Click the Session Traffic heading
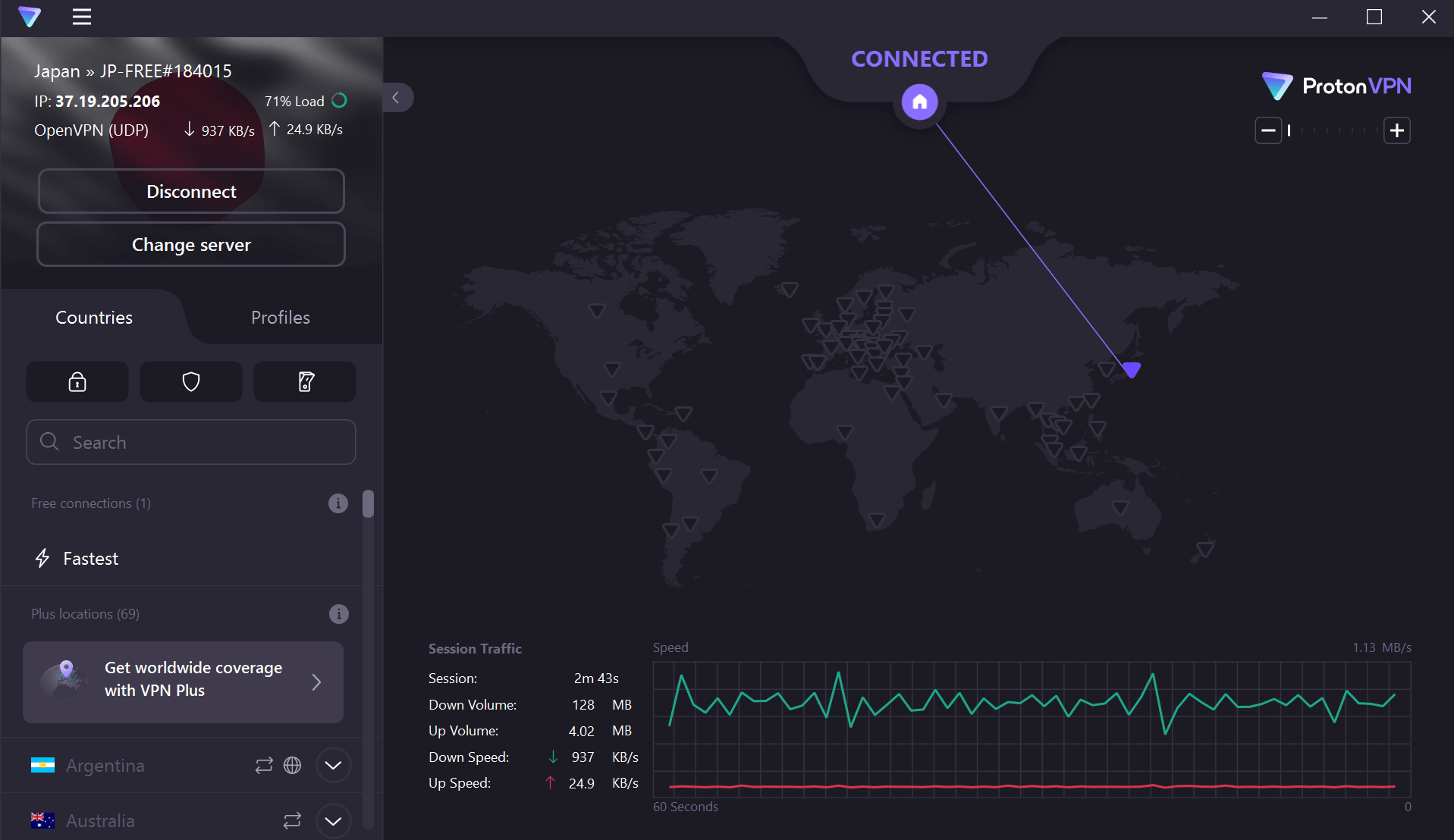This screenshot has width=1454, height=840. 475,649
